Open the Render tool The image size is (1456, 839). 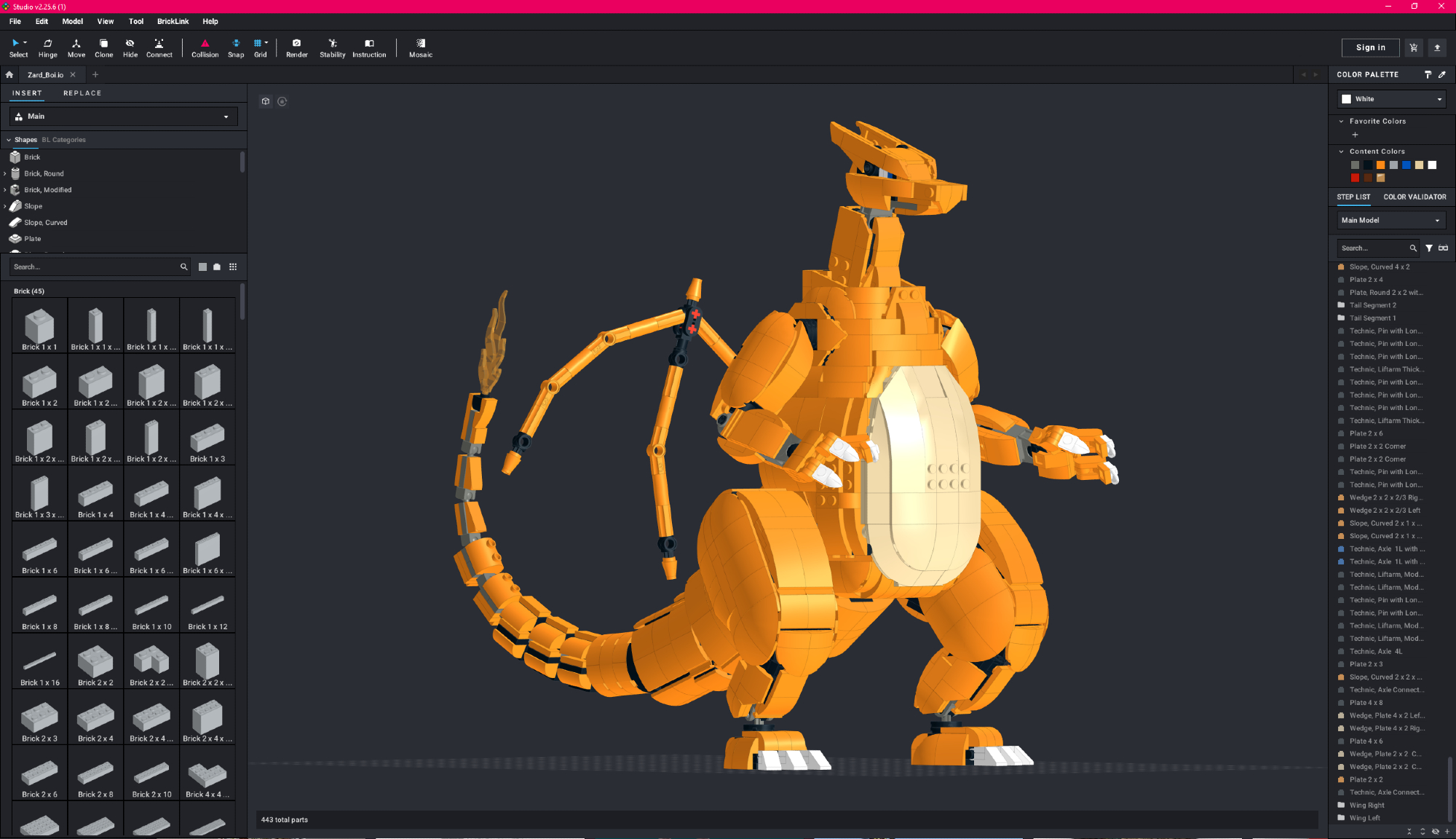click(296, 47)
